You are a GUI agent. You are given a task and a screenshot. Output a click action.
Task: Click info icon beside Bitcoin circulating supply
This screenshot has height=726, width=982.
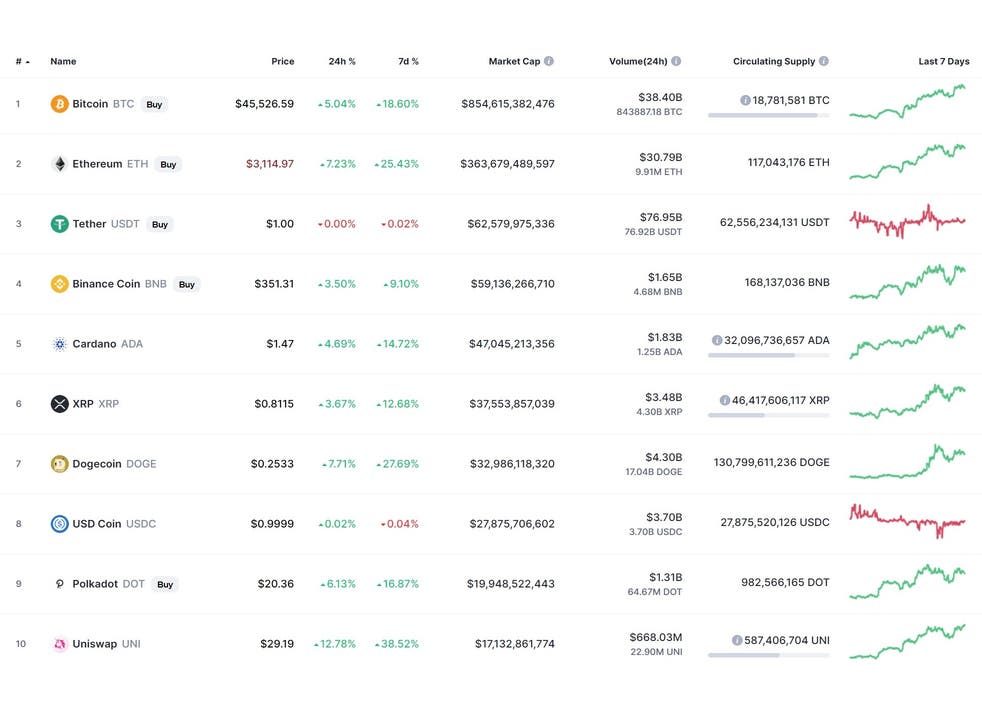pos(745,100)
